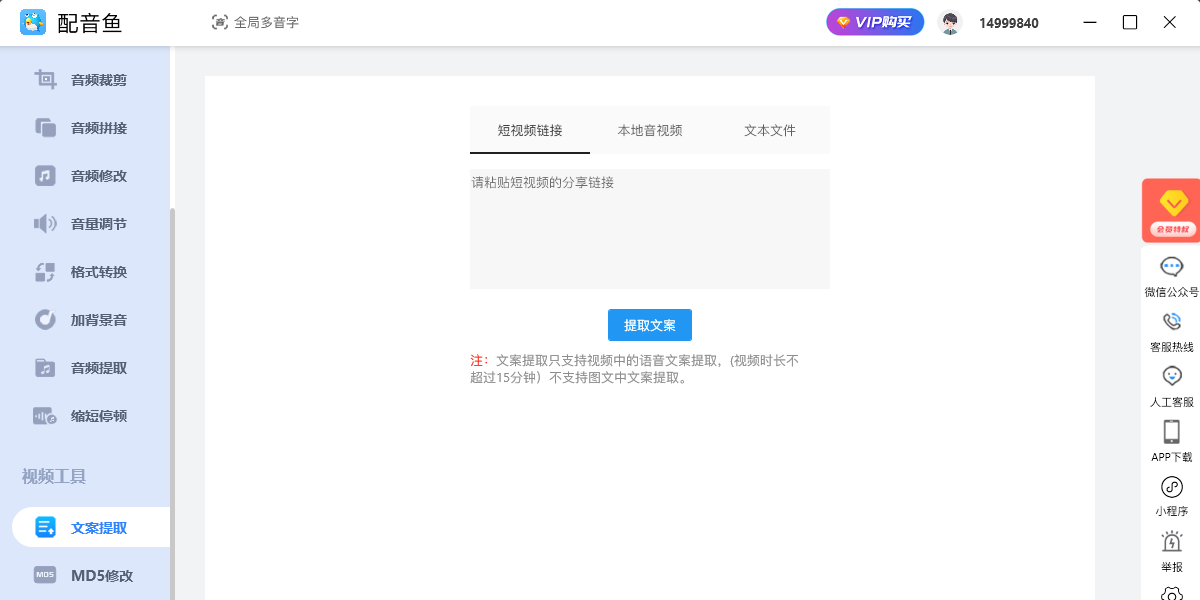
Task: Click the 提取文案 button
Action: 650,325
